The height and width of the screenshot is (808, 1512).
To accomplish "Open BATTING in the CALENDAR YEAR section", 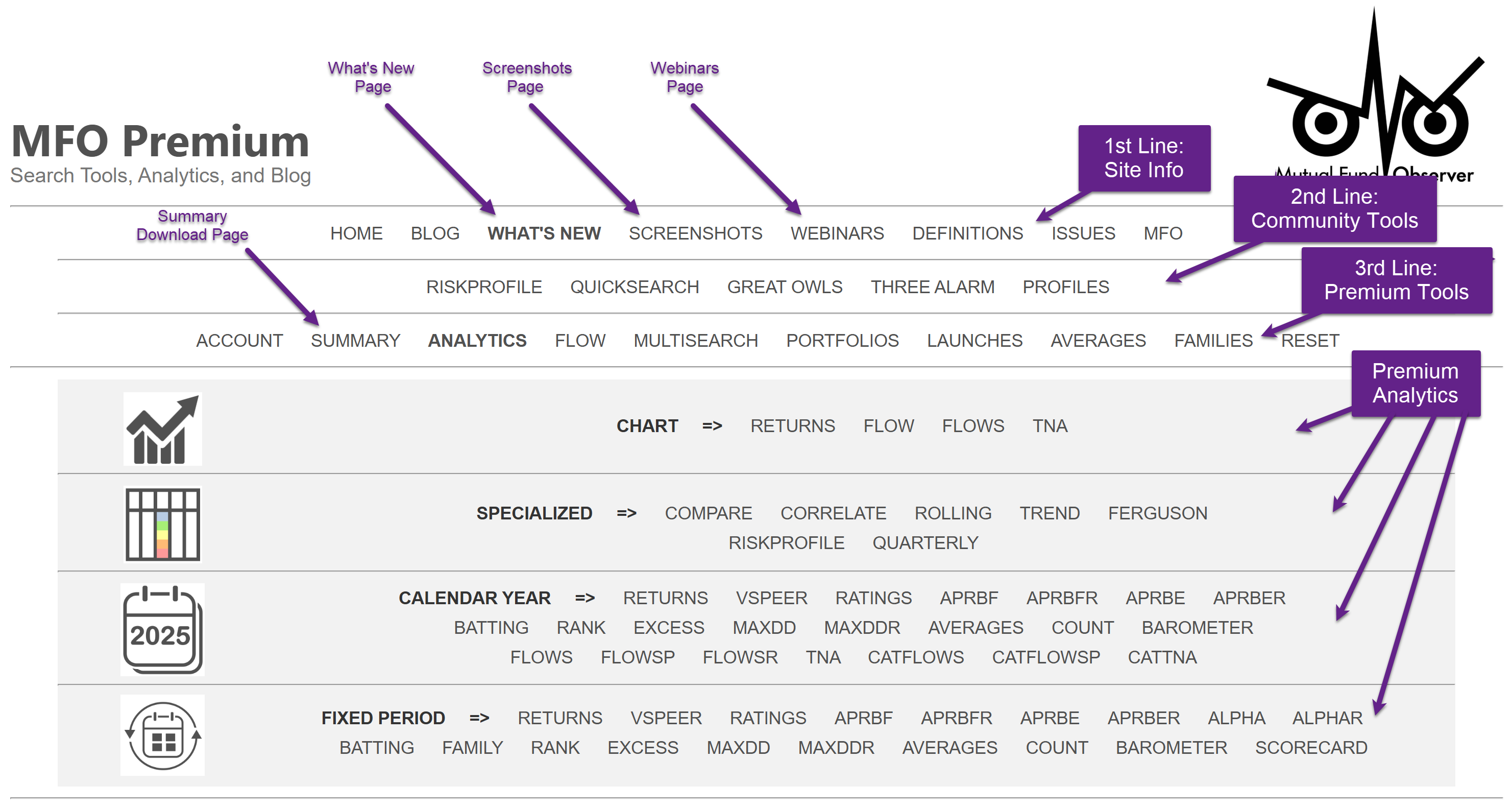I will click(x=491, y=628).
